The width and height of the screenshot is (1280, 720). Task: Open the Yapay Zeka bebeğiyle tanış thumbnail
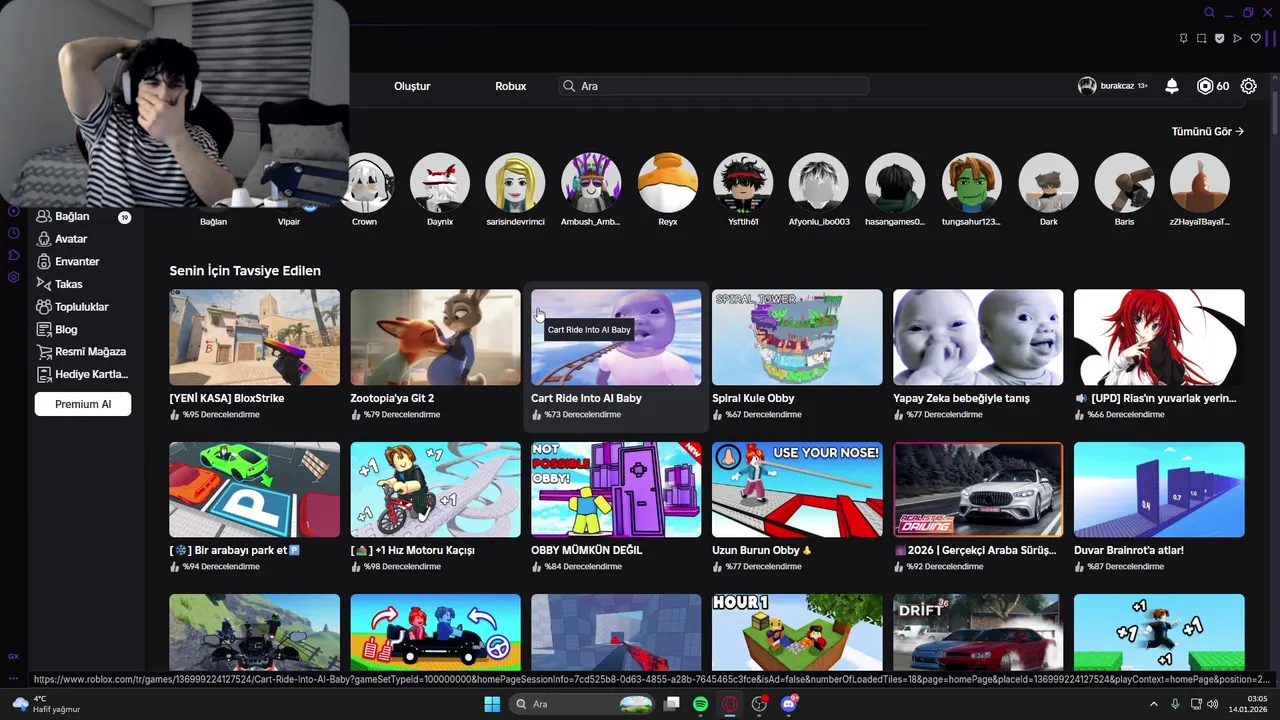point(978,337)
